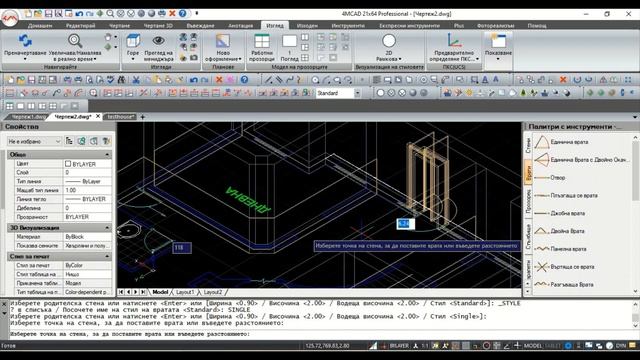The image size is (640, 360).
Task: Open the view manager eye icon
Action: [158, 40]
